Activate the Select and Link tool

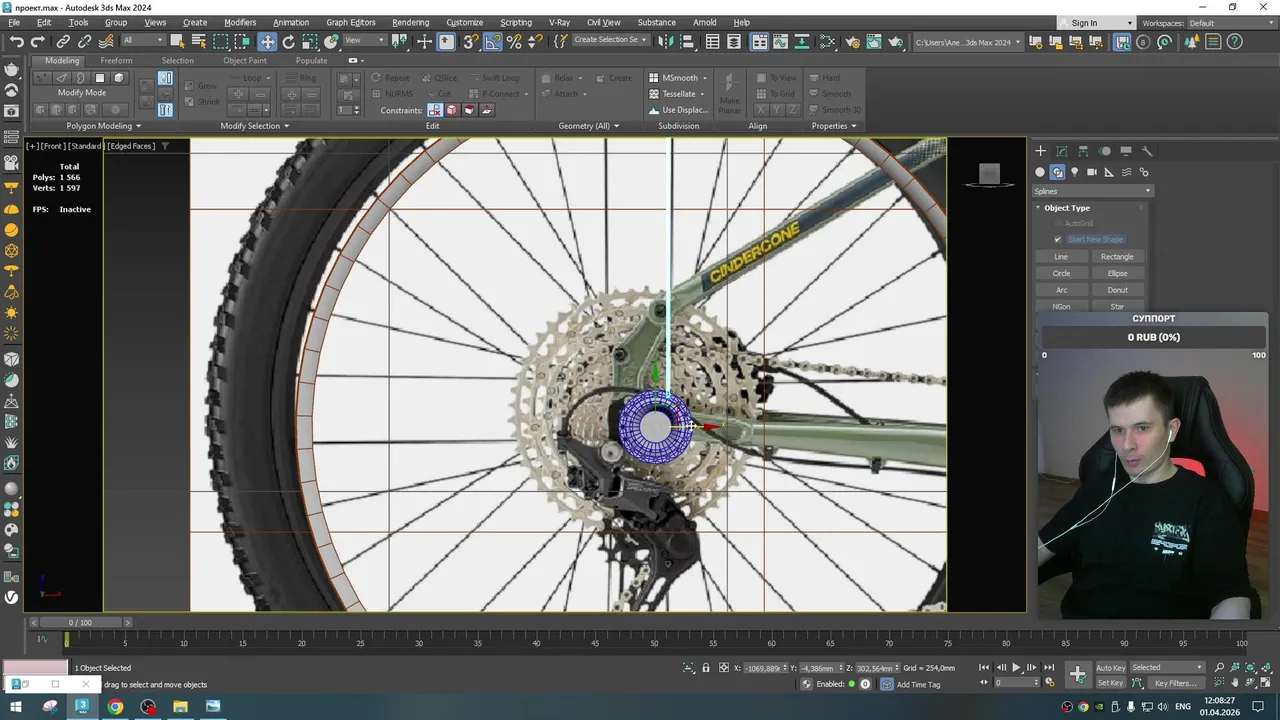pyautogui.click(x=63, y=41)
